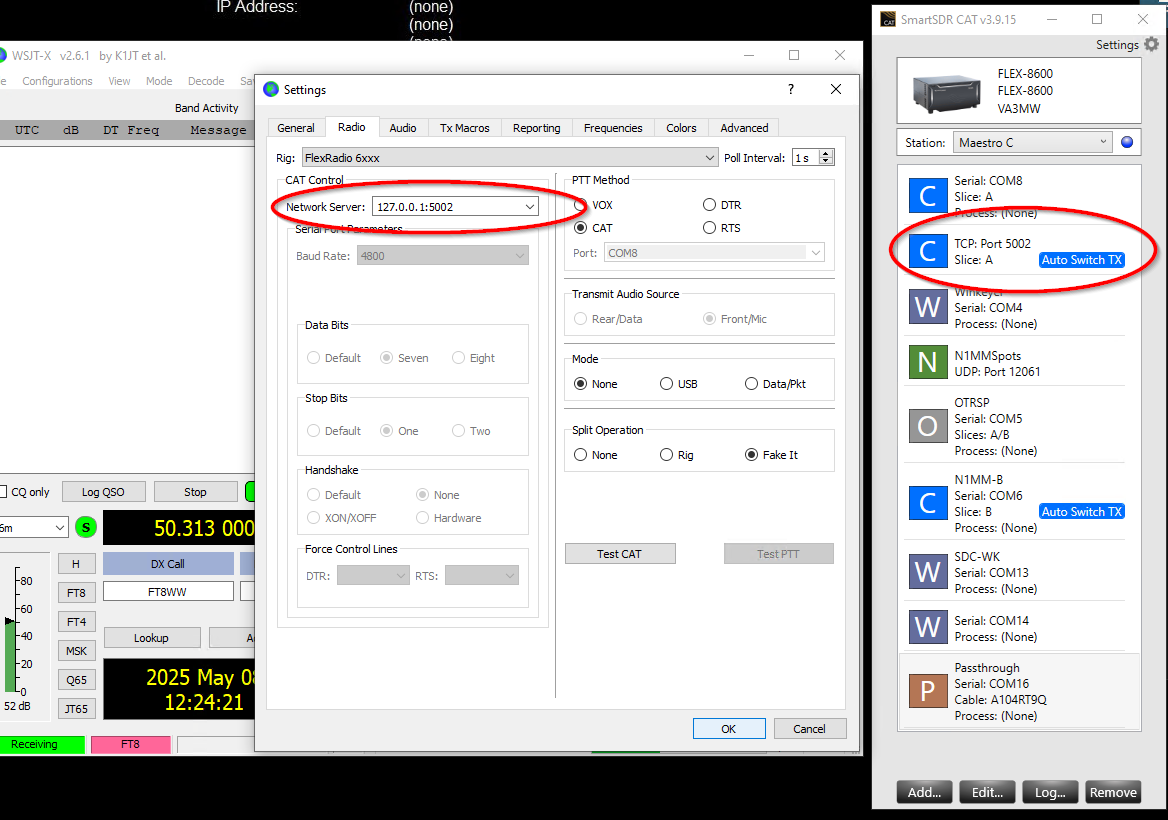This screenshot has width=1168, height=820.
Task: Open the Network Server dropdown
Action: click(x=455, y=206)
